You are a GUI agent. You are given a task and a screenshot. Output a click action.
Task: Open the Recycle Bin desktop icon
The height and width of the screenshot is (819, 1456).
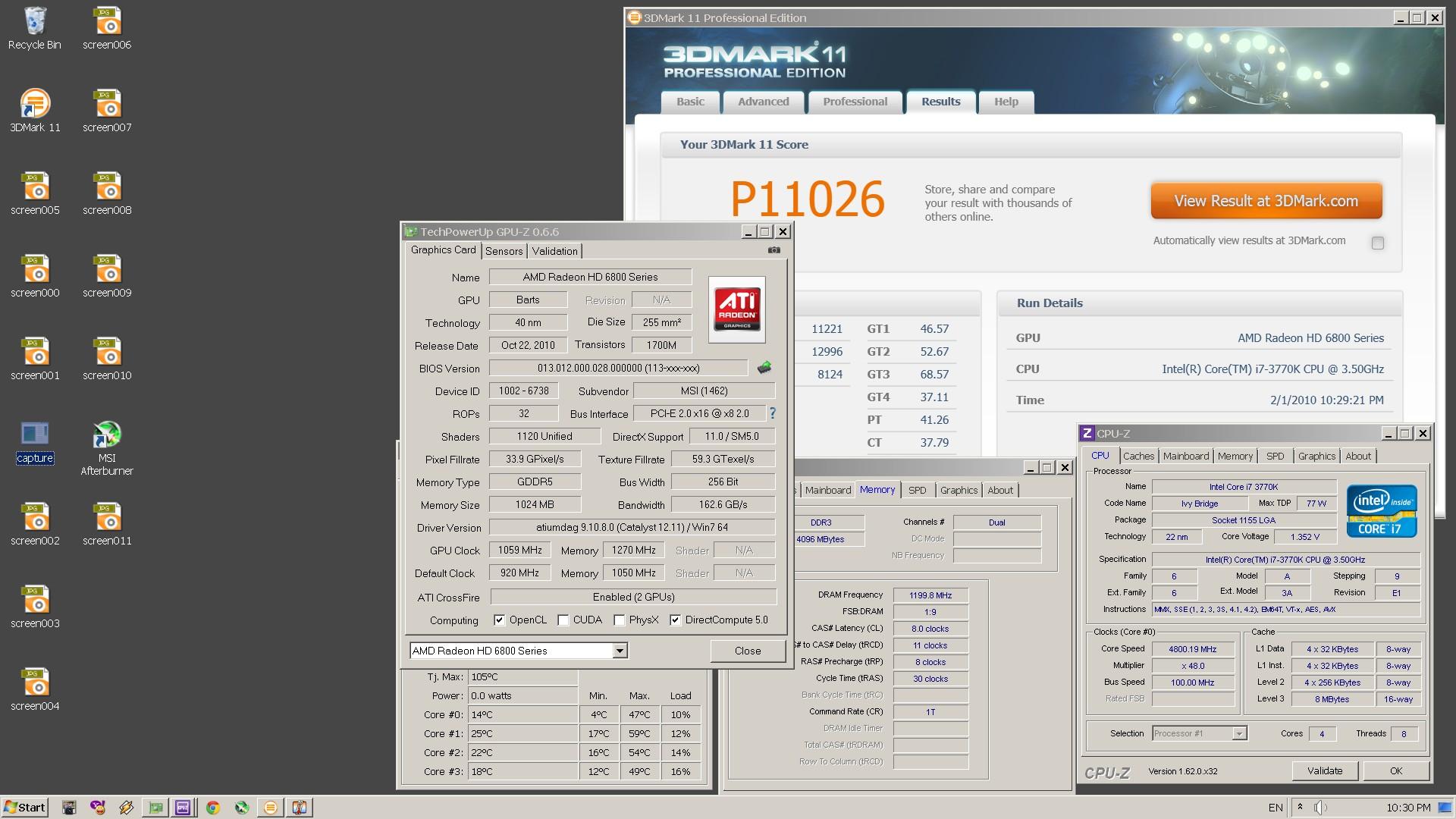pyautogui.click(x=35, y=29)
